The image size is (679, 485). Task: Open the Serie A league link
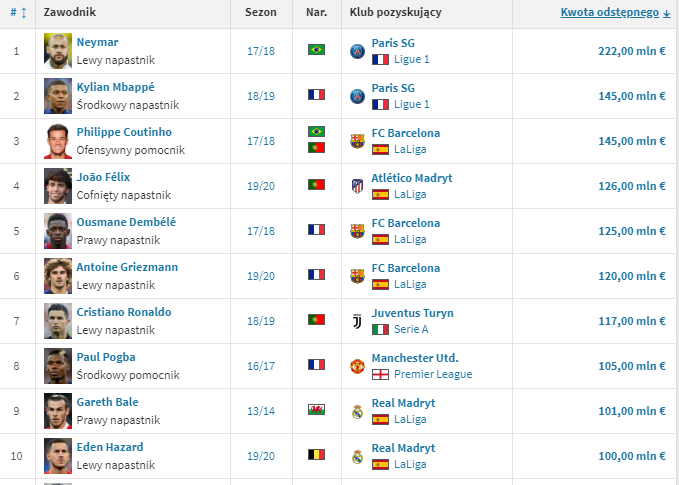tap(411, 329)
